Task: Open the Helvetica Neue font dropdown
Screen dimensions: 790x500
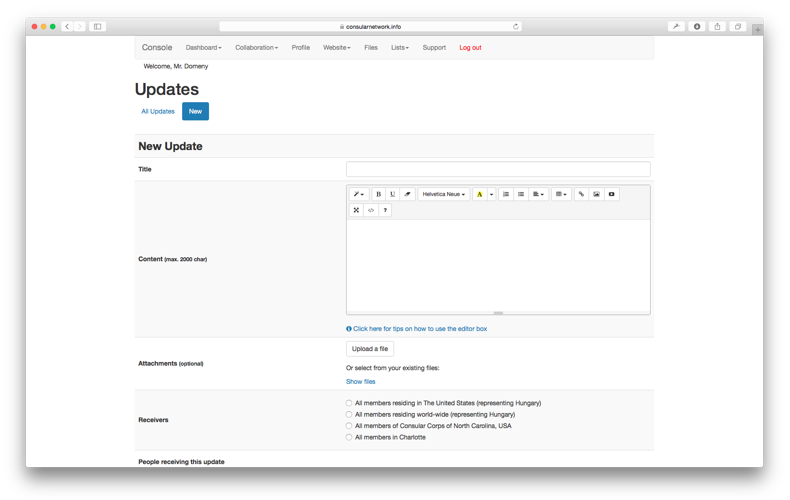Action: coord(444,194)
